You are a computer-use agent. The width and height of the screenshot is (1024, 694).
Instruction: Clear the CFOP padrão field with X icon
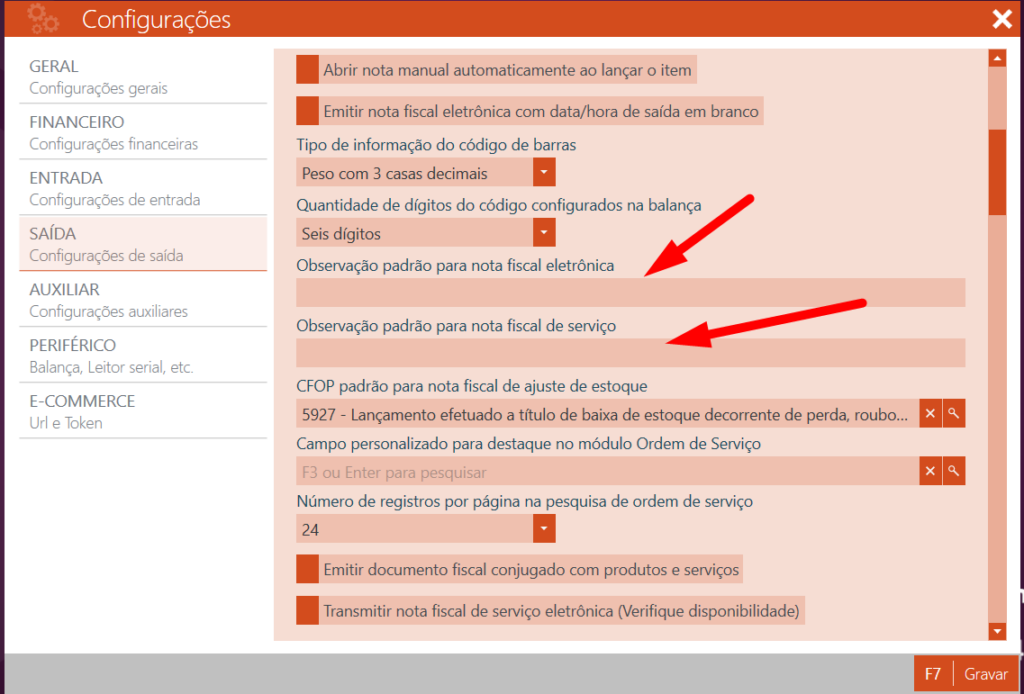[x=930, y=413]
